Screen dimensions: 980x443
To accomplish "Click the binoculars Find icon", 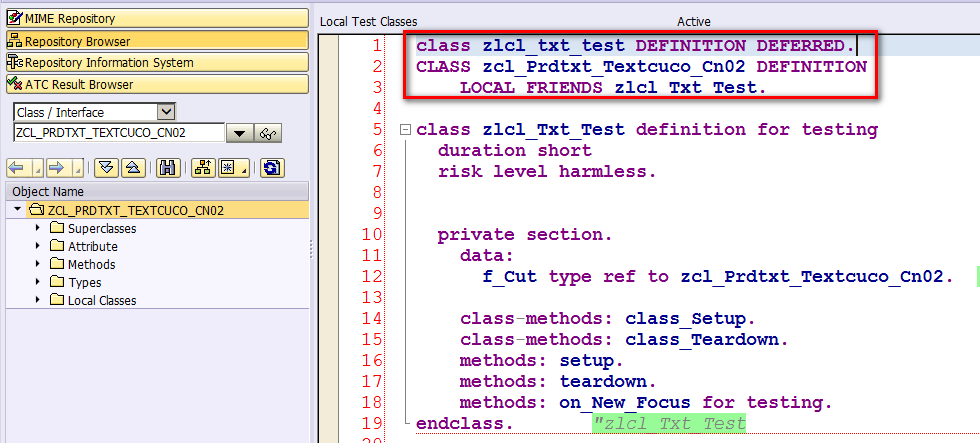I will pyautogui.click(x=168, y=167).
